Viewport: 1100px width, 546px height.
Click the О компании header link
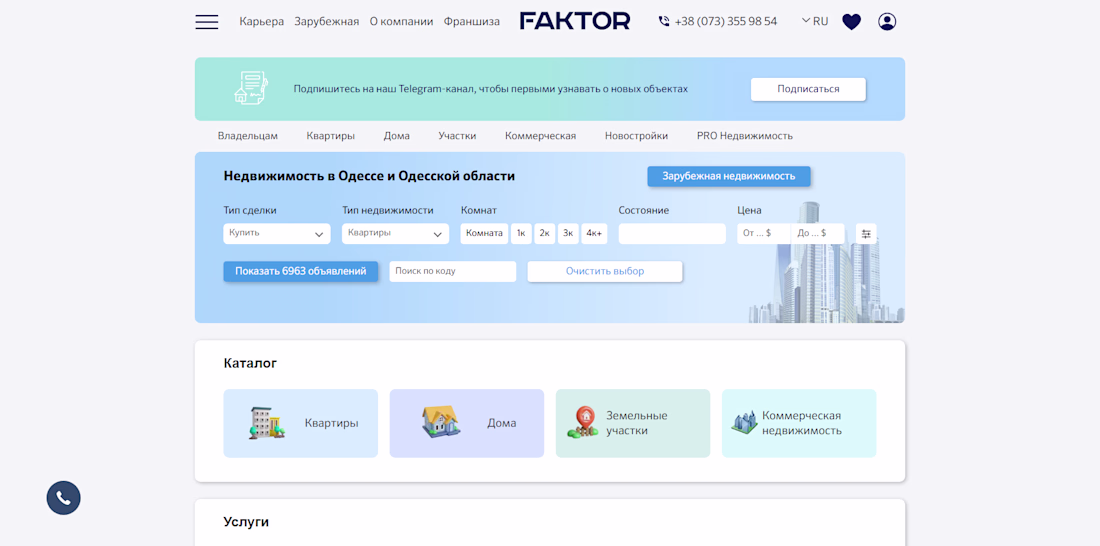click(x=401, y=22)
